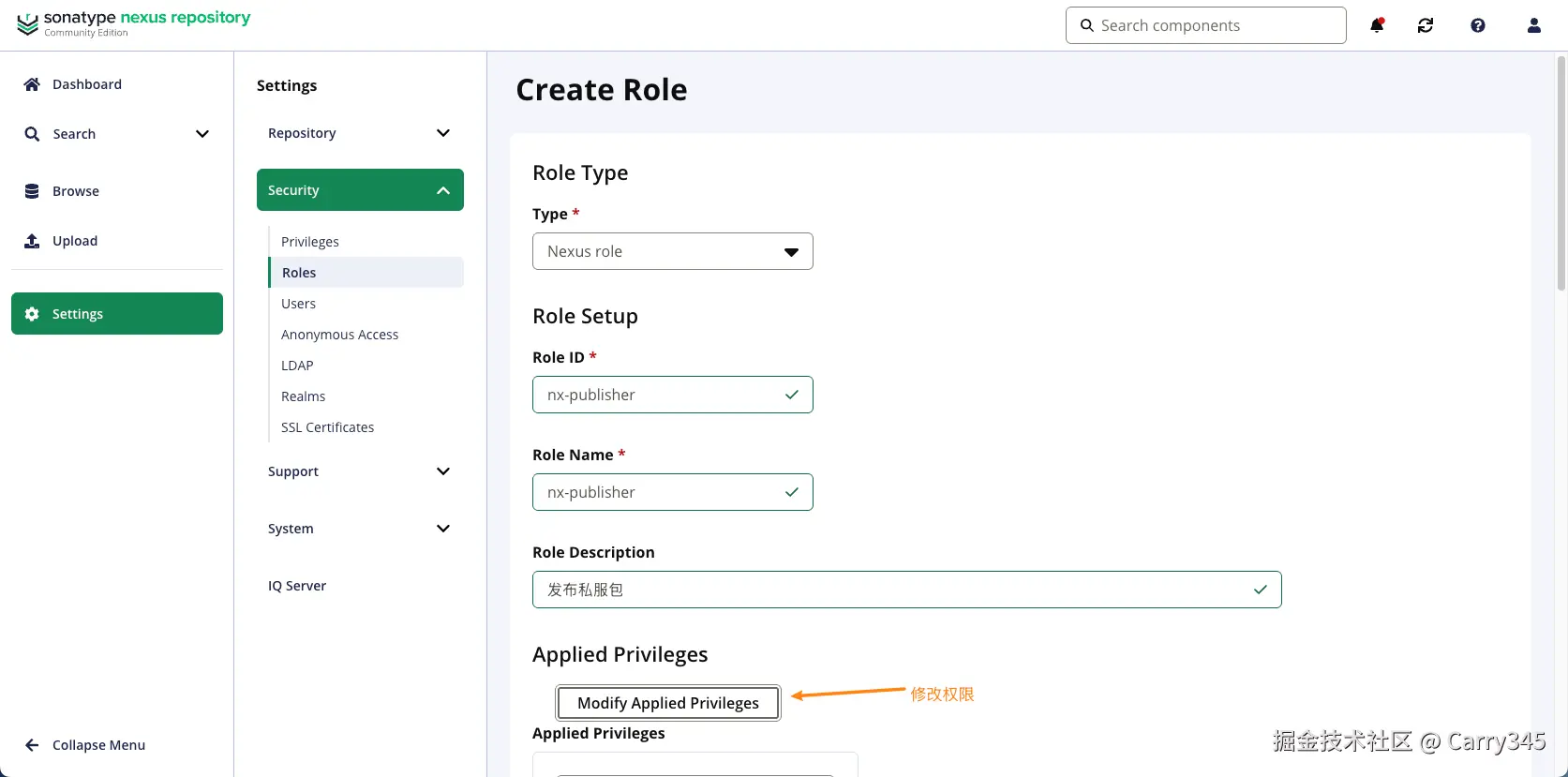Open the Upload page icon

[32, 241]
